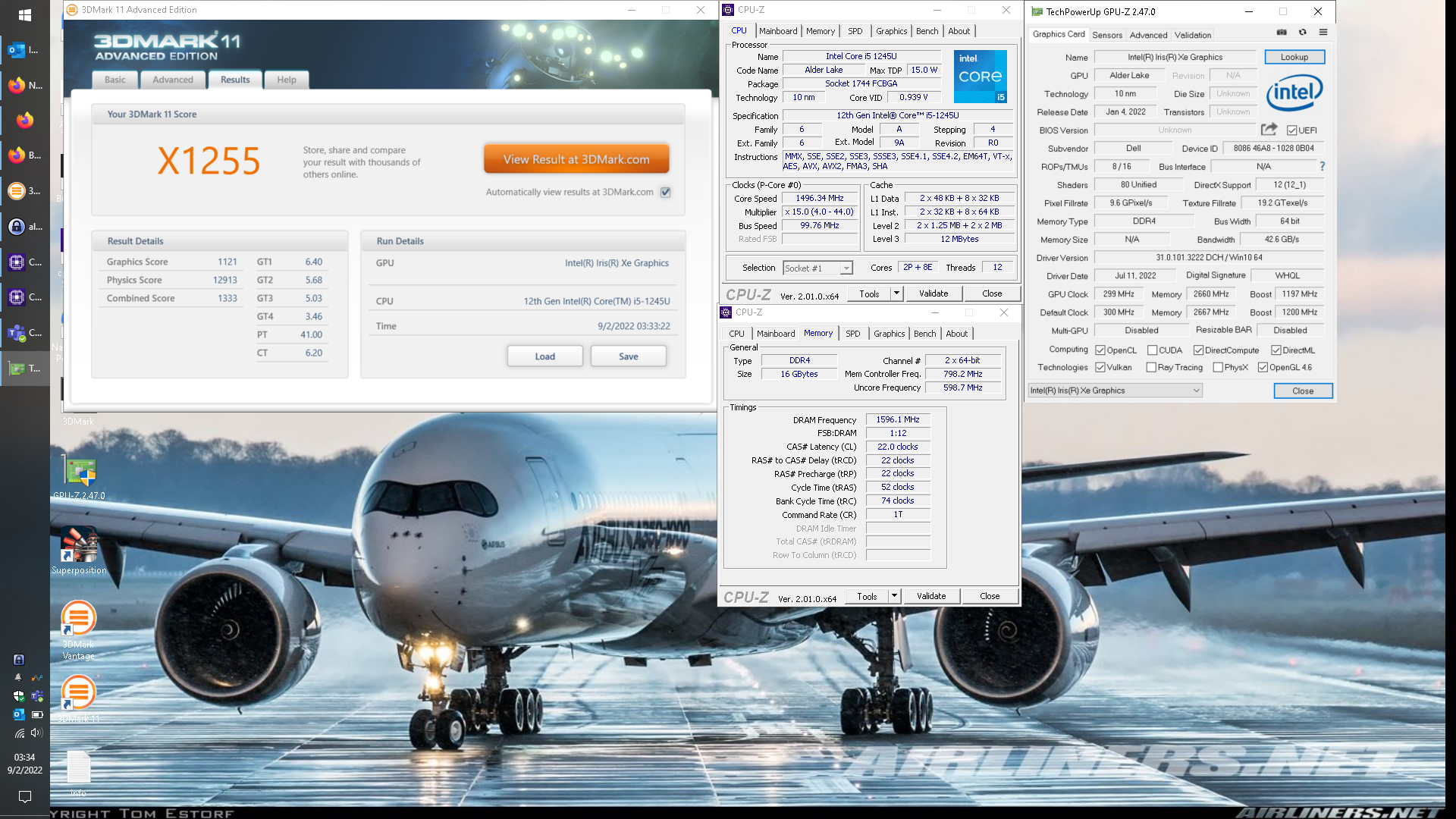Click the Intel Core i5 logo in CPU-Z
This screenshot has width=1456, height=819.
(x=980, y=77)
